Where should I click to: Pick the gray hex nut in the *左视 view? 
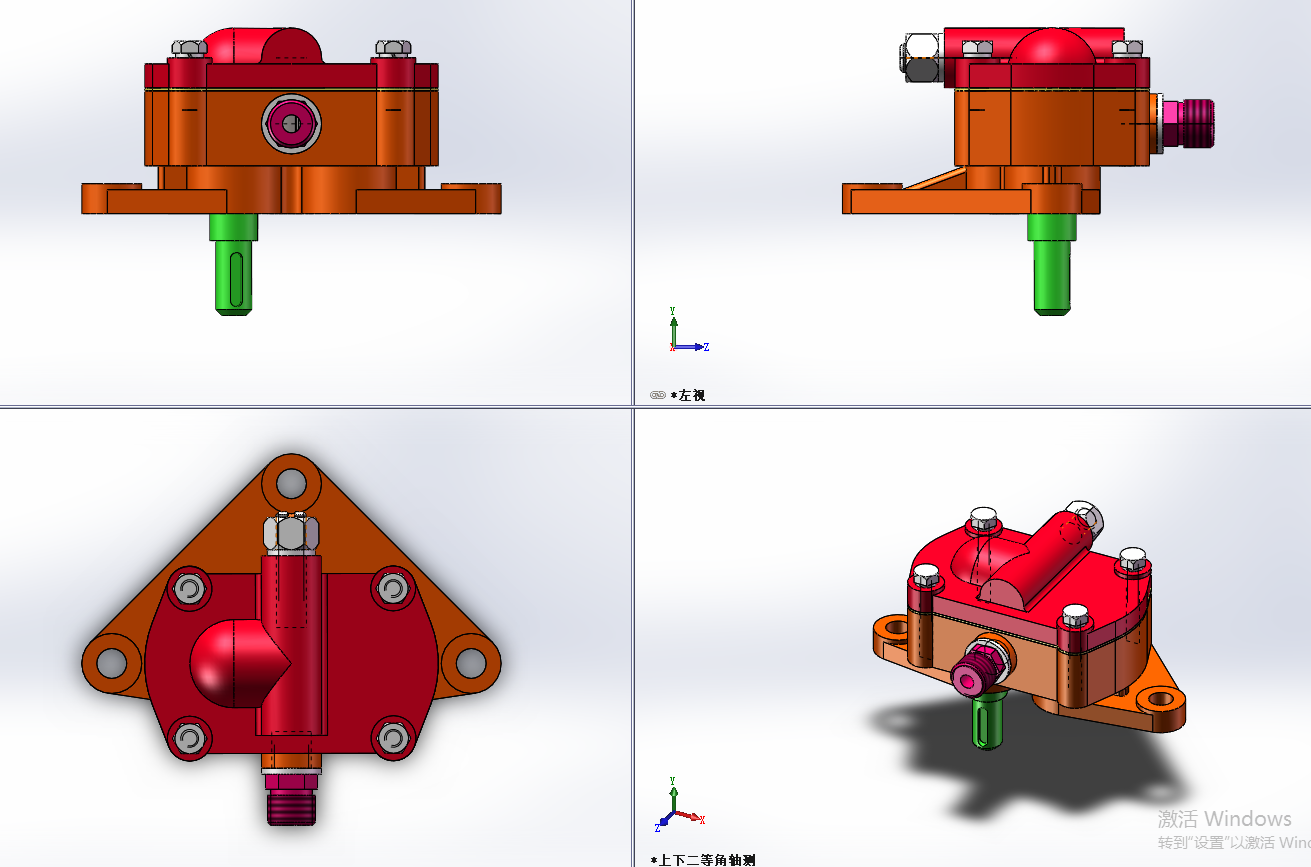922,57
